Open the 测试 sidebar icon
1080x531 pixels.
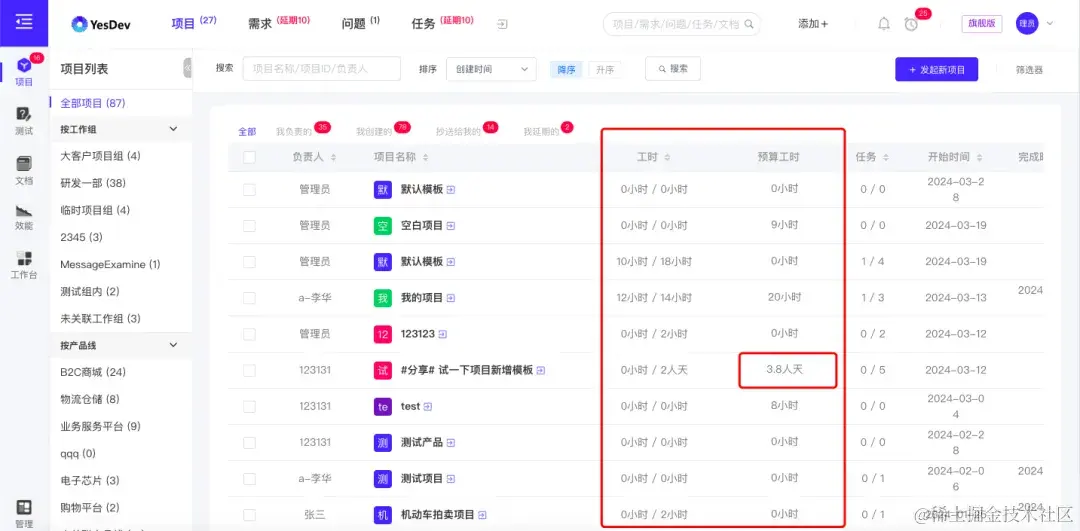[24, 120]
